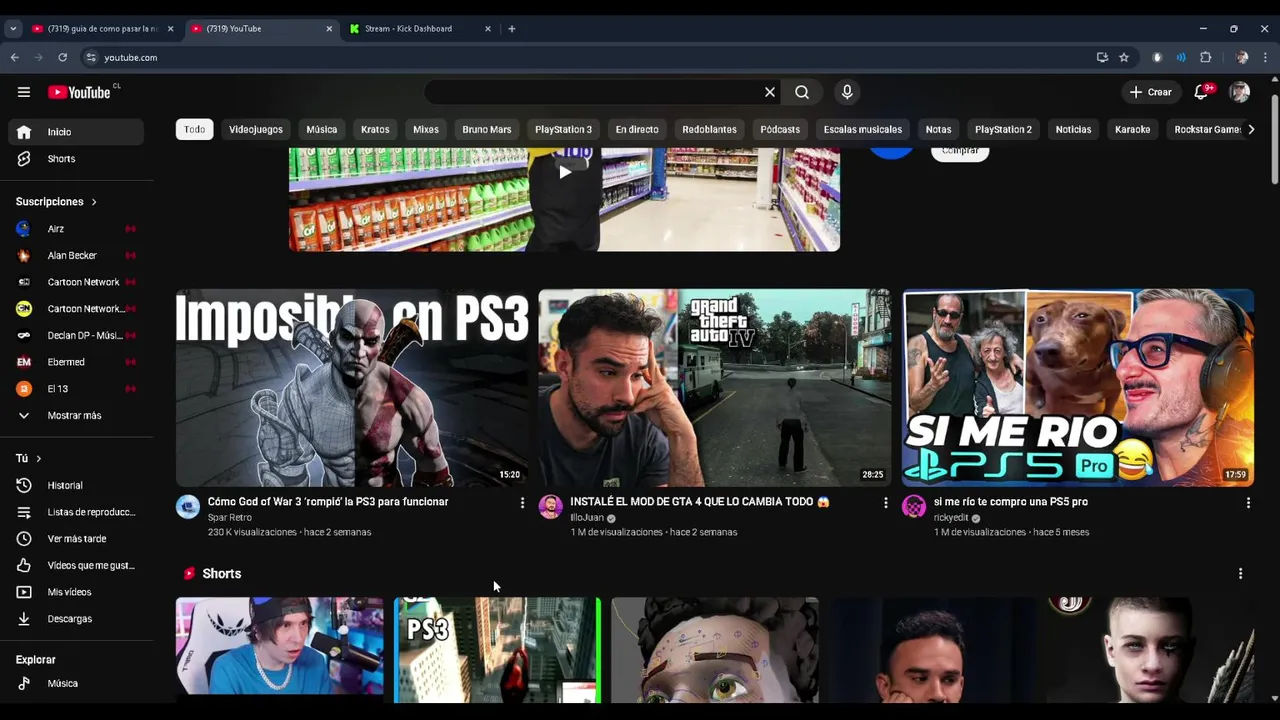Reload the page in Chrome
This screenshot has width=1280, height=720.
click(62, 58)
